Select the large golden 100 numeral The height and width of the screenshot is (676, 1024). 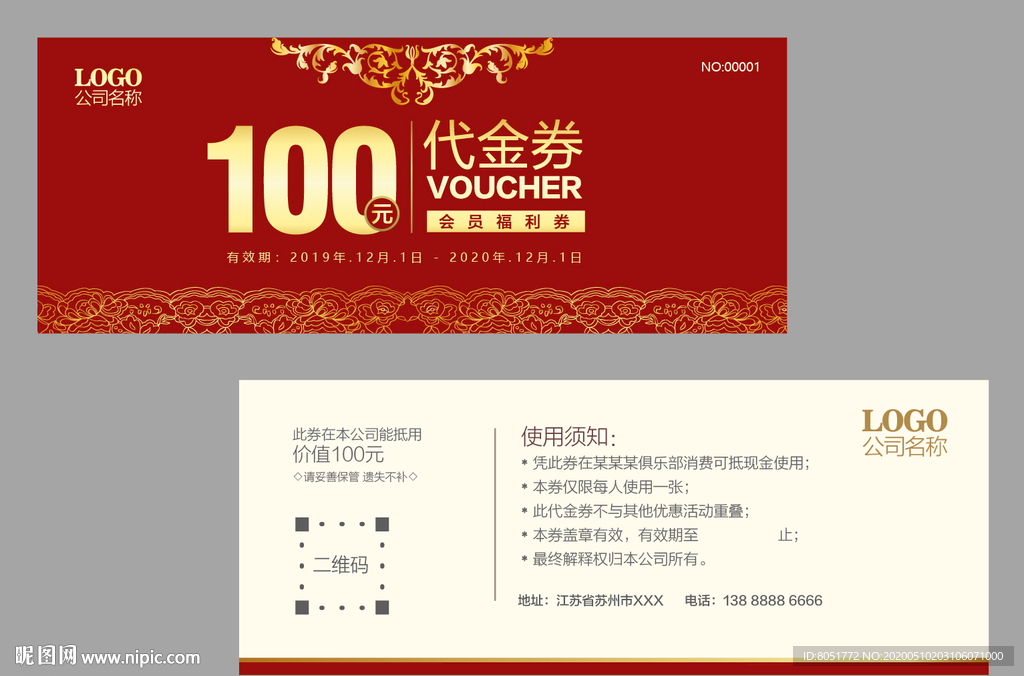pyautogui.click(x=301, y=180)
